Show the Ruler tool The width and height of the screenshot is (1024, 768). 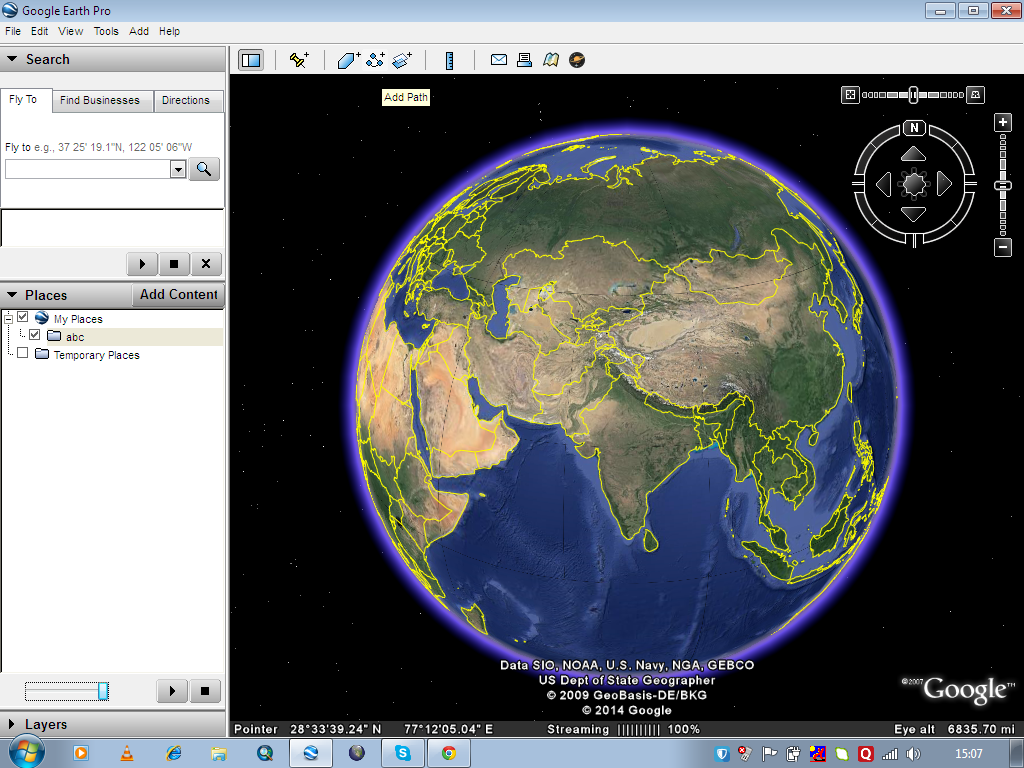(x=449, y=59)
